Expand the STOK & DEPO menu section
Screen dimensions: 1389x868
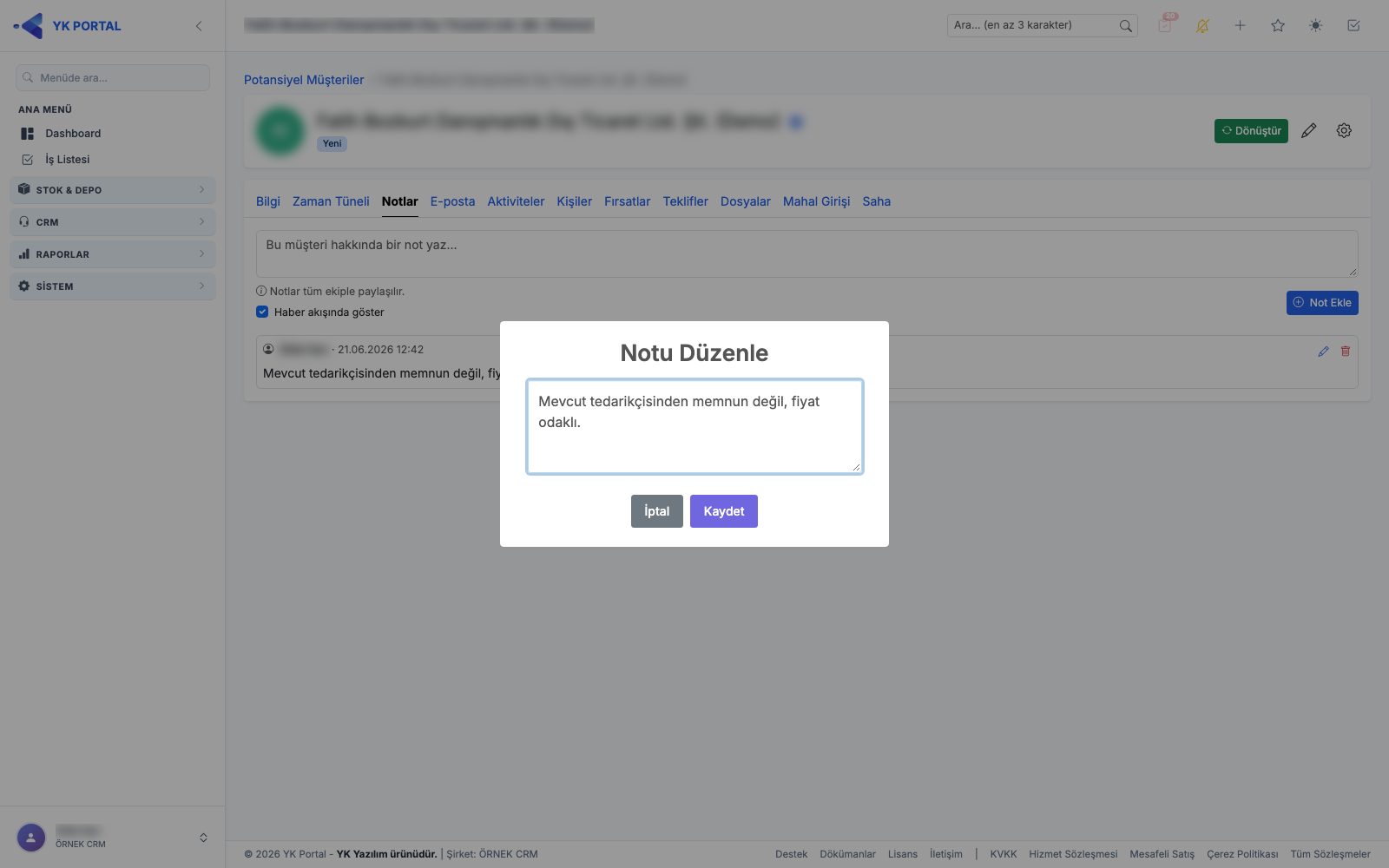tap(113, 189)
